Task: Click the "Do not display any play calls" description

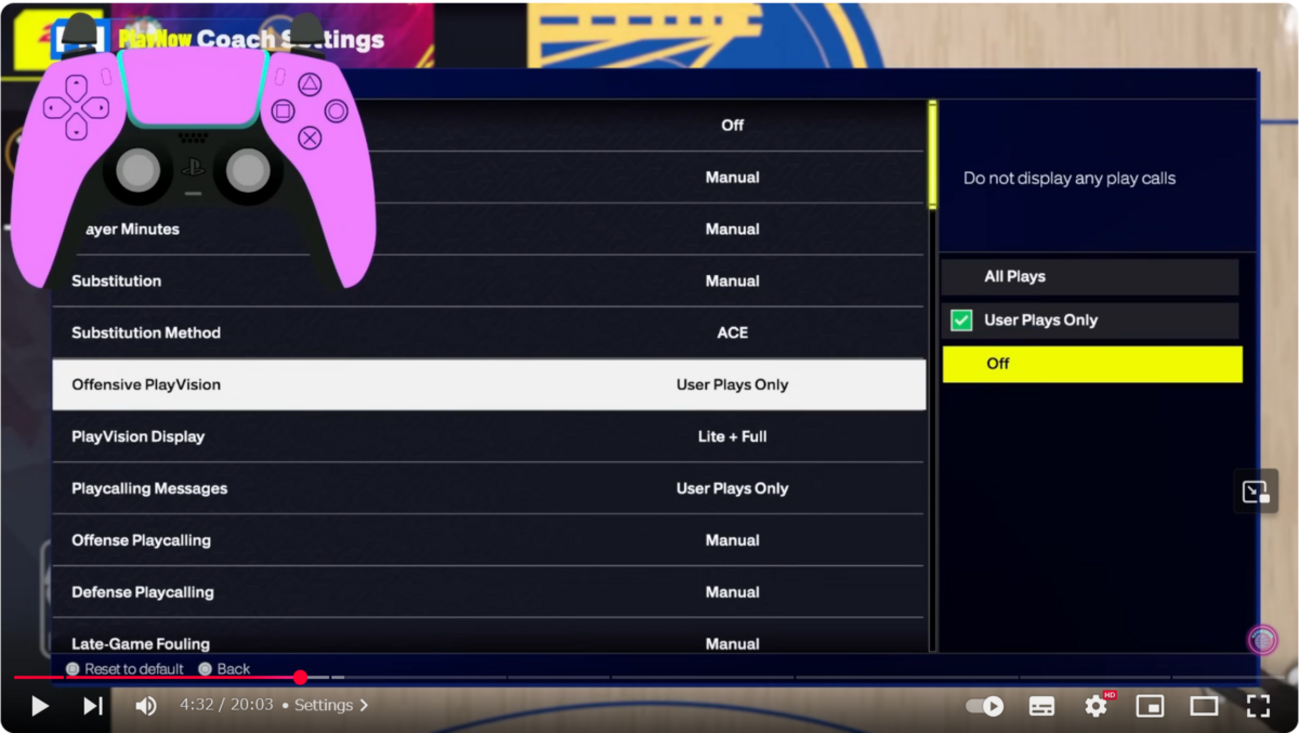Action: [1069, 178]
